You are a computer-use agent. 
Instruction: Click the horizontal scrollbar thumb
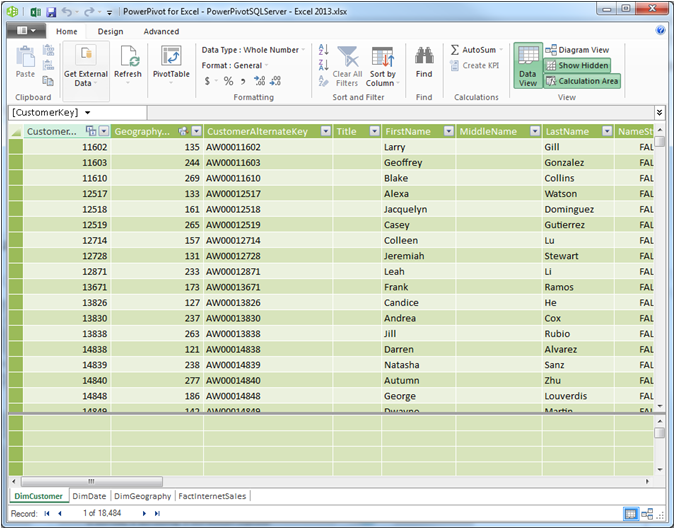click(x=92, y=481)
